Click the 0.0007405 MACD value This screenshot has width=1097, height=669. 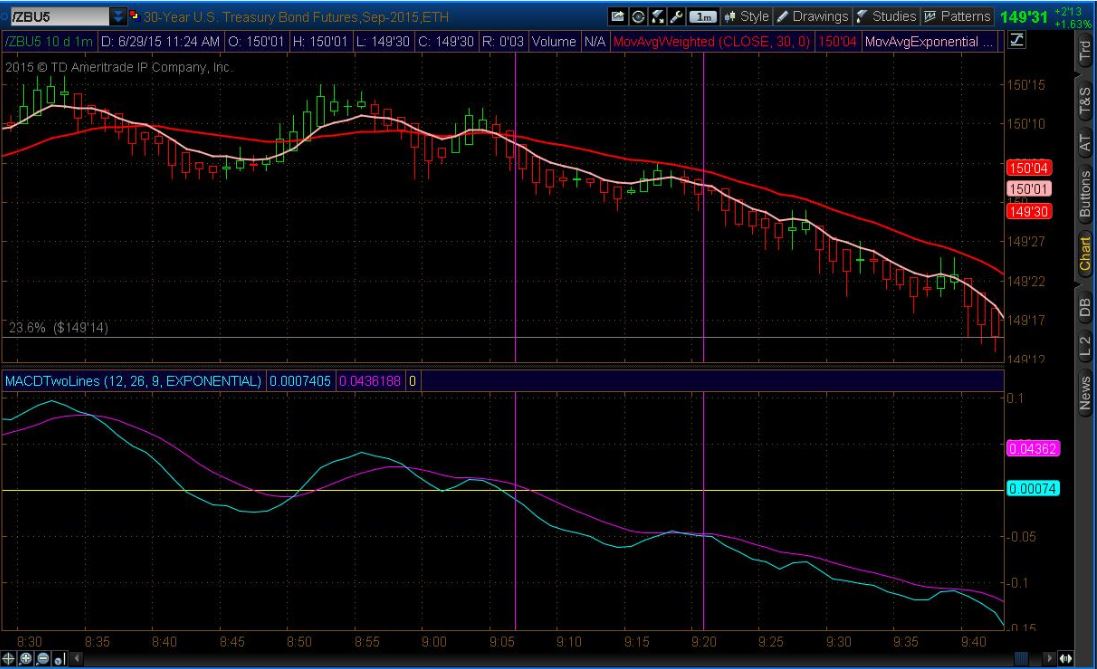(x=300, y=381)
